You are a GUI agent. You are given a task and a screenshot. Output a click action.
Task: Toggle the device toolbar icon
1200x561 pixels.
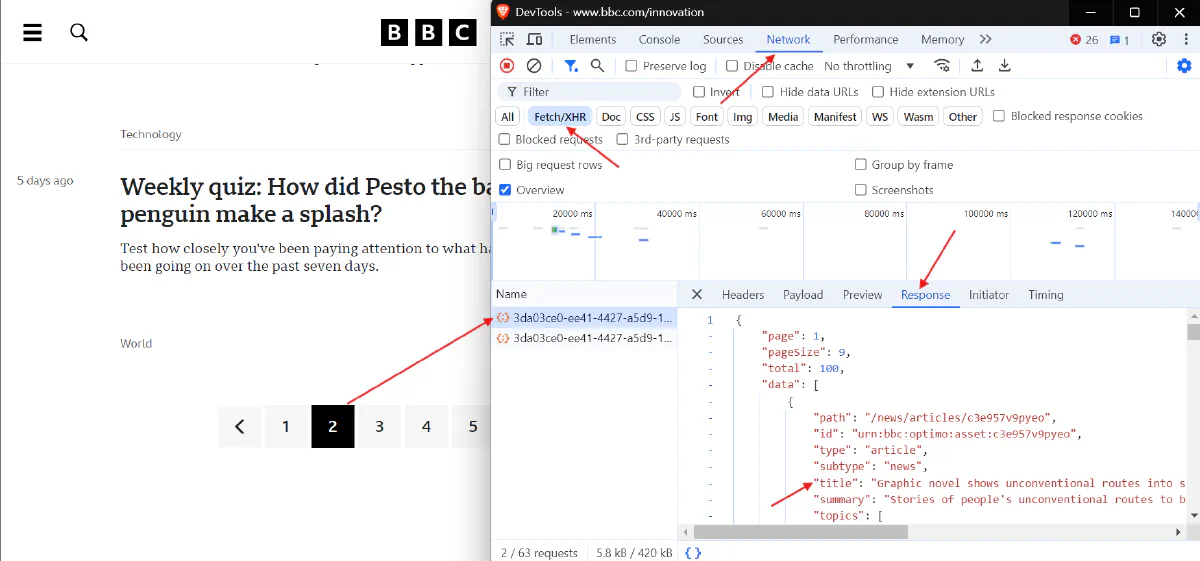click(x=534, y=40)
